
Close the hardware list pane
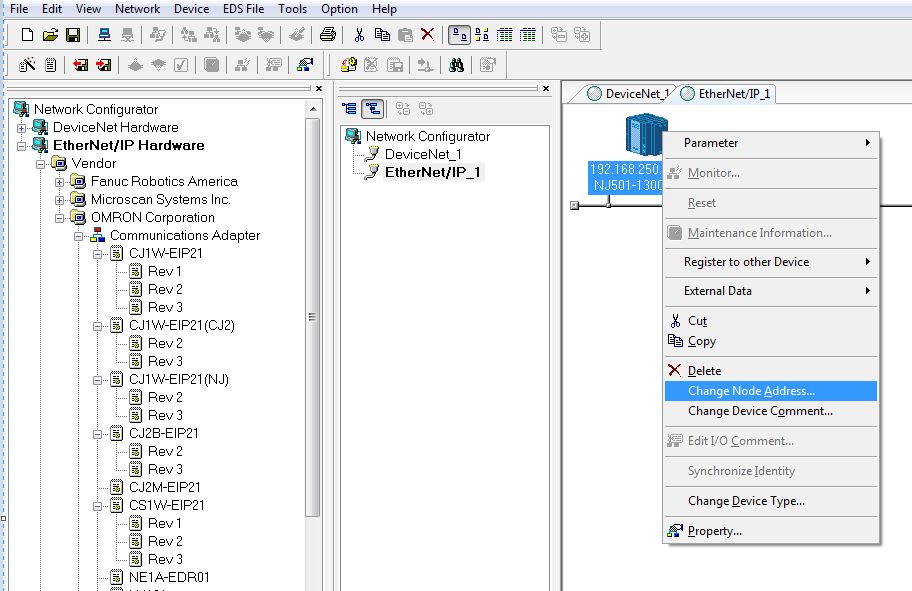pos(319,88)
